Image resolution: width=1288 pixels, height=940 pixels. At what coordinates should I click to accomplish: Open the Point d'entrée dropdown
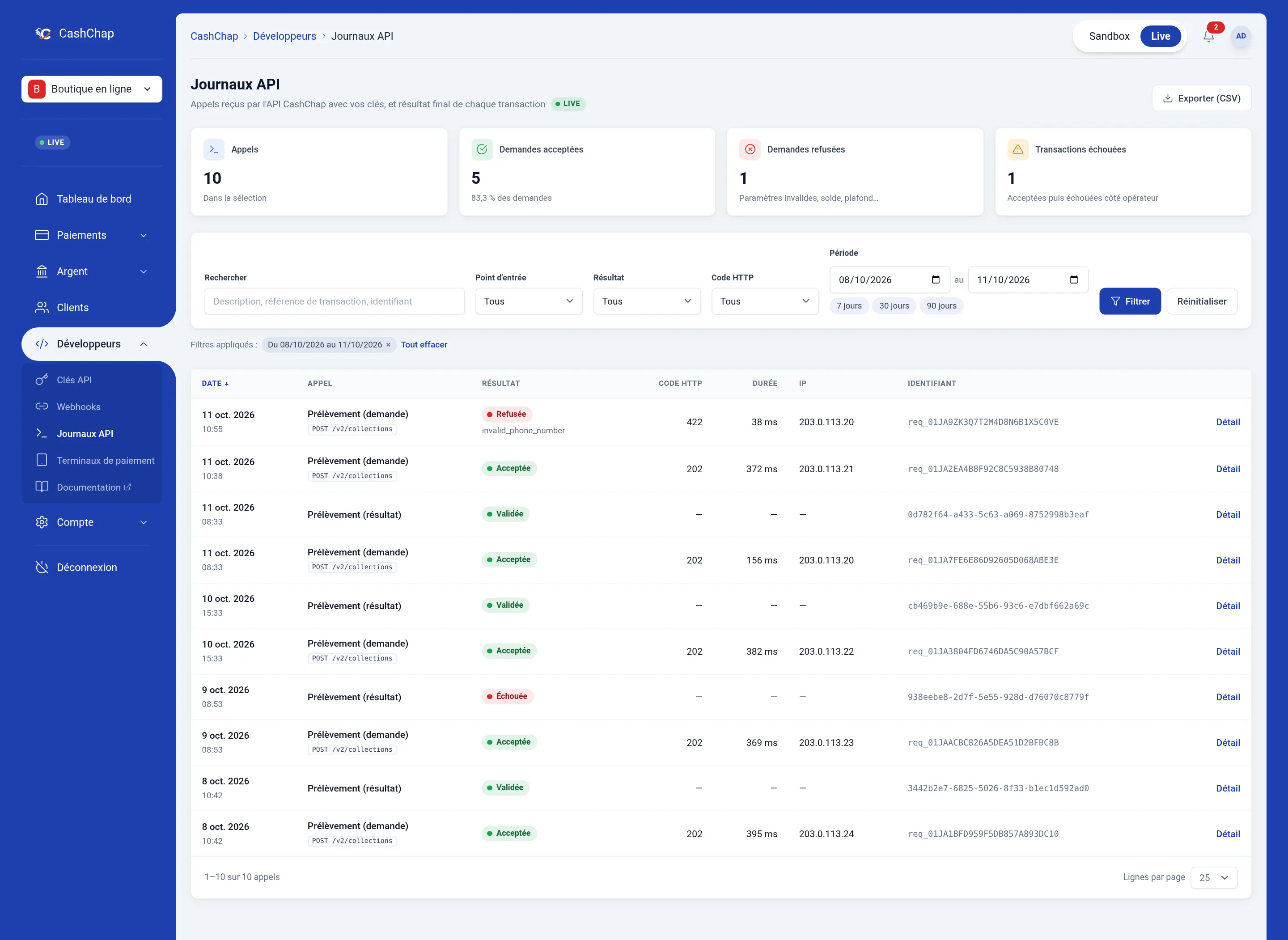529,301
